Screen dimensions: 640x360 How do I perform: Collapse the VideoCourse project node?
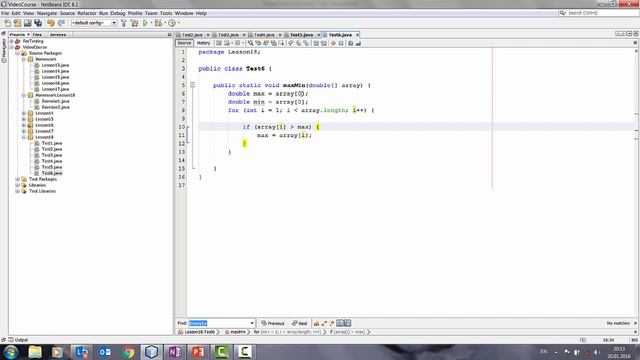tap(11, 47)
